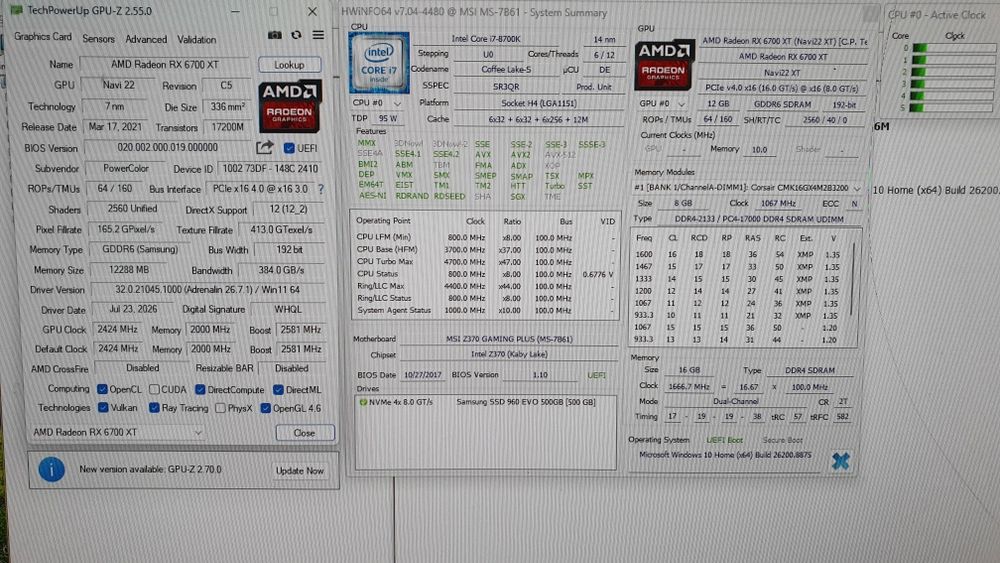Click the BIOS share/export arrow icon
The width and height of the screenshot is (1000, 563).
tap(265, 147)
